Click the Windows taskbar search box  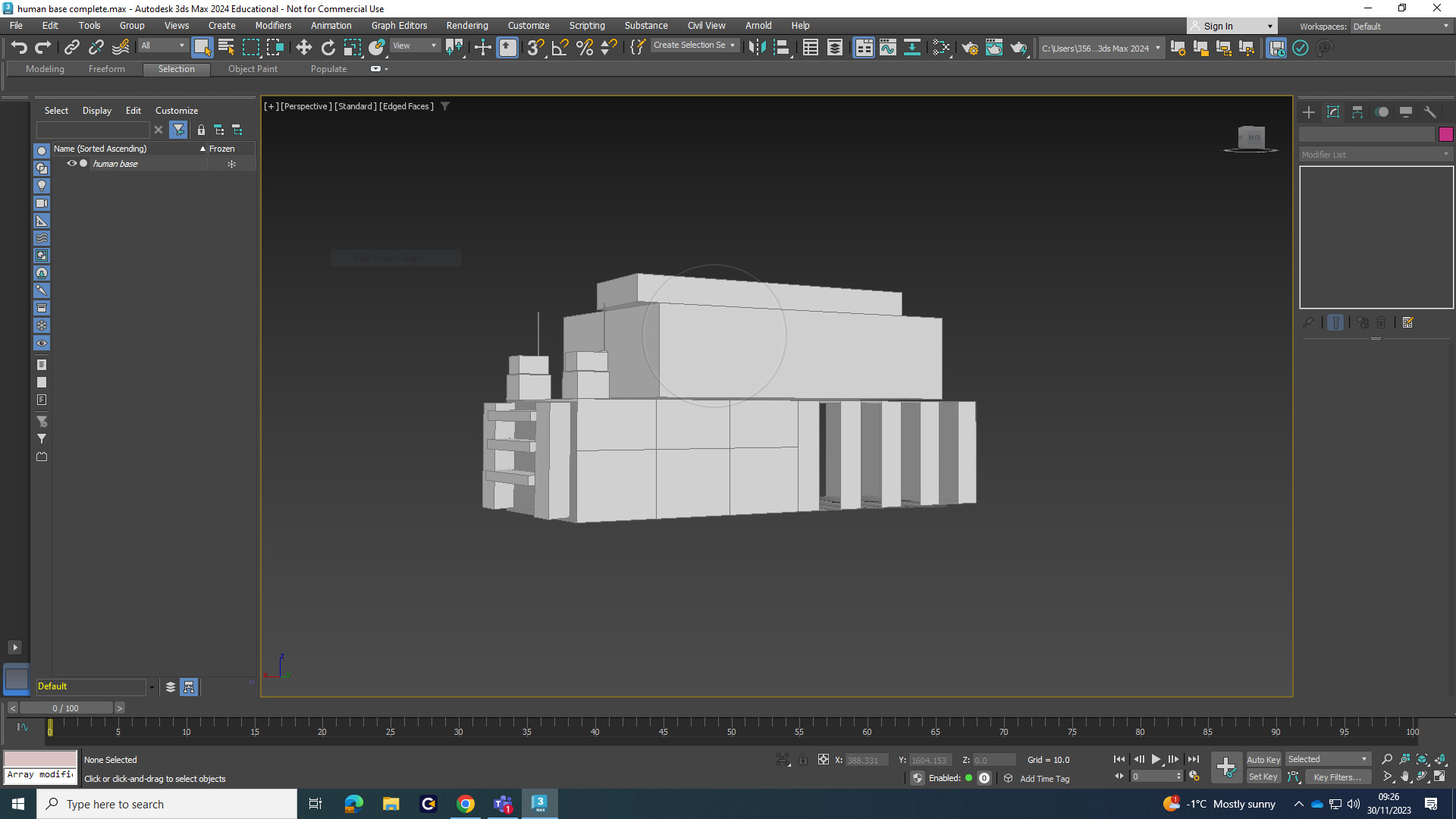167,804
